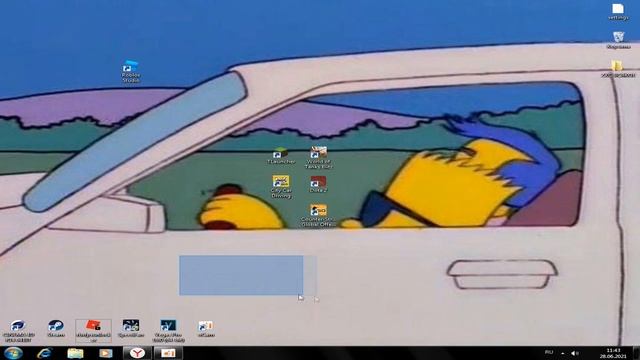
Task: Switch to the Yandex Browser taskbar button
Action: tap(138, 353)
